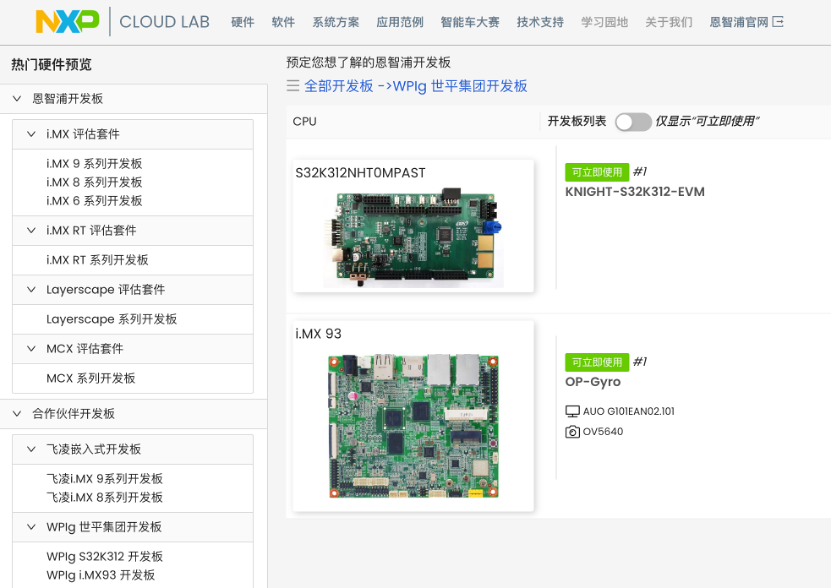Collapse the i.MX RT 评估套件 group
Image resolution: width=832 pixels, height=588 pixels.
click(31, 230)
